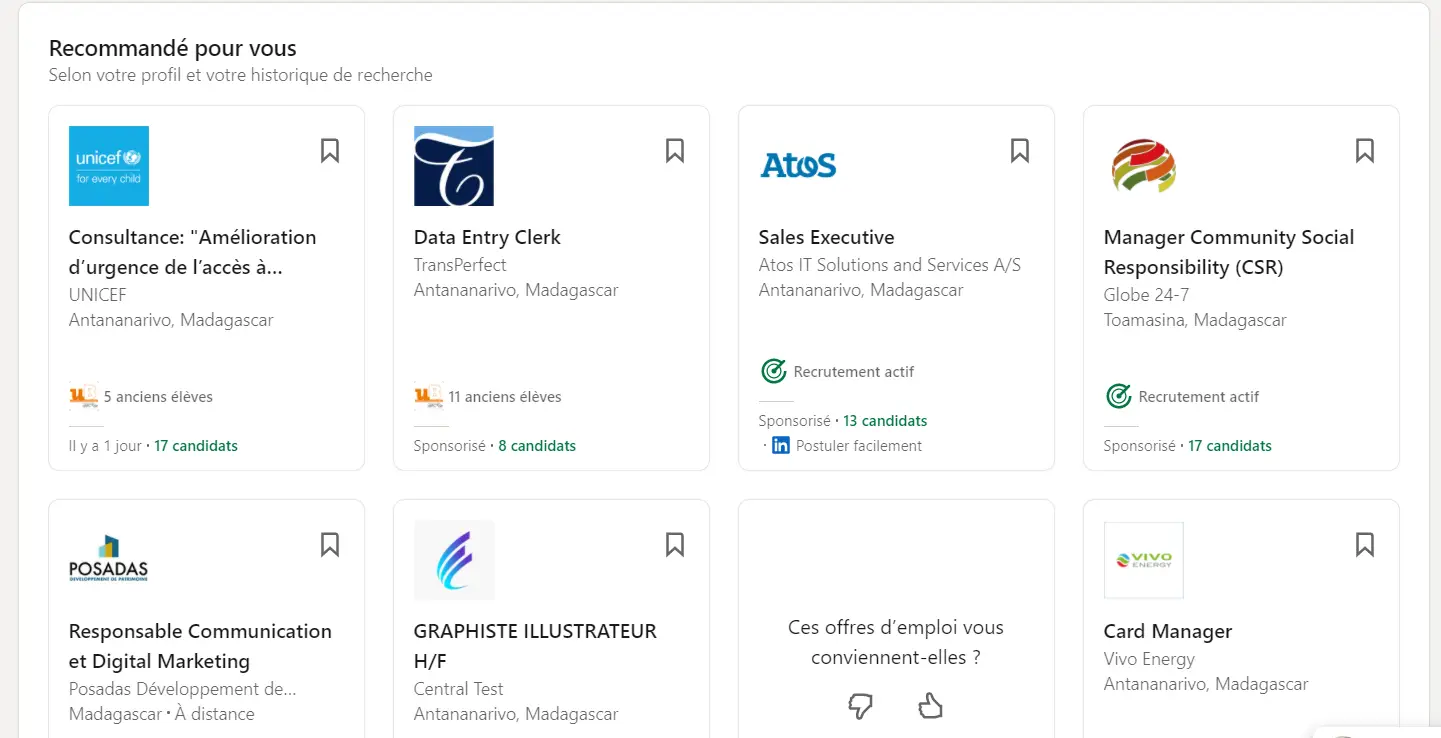Click the Recrutement actif icon on Globe 24-7 card
This screenshot has width=1441, height=738.
tap(1118, 397)
